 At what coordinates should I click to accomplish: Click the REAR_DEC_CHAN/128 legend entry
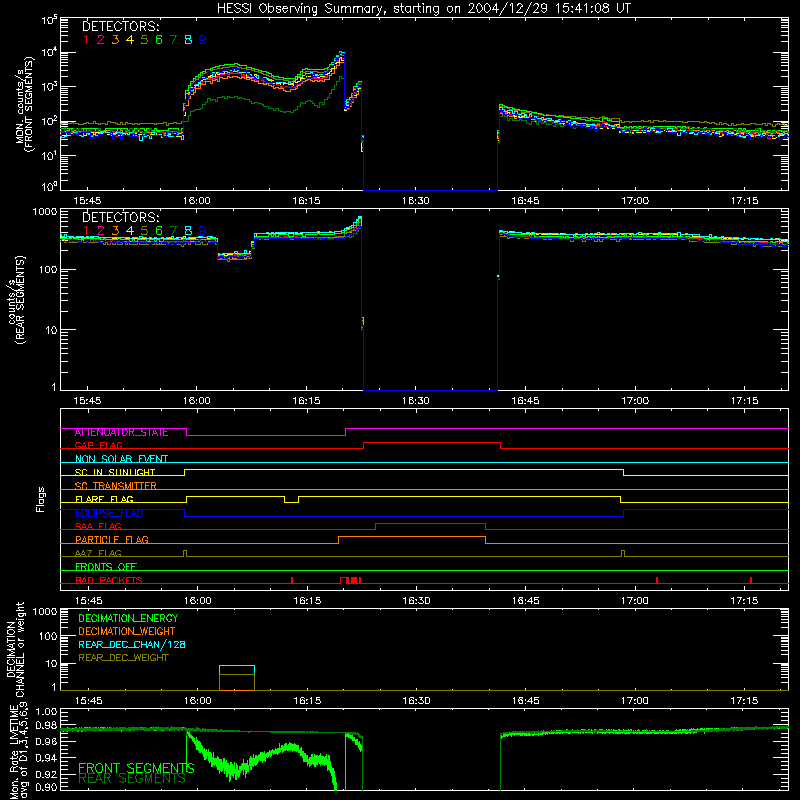coord(132,645)
